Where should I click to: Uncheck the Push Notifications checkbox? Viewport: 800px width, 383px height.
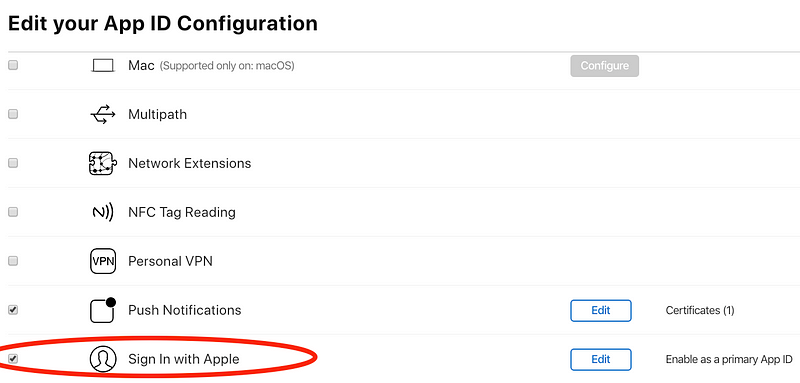13,310
